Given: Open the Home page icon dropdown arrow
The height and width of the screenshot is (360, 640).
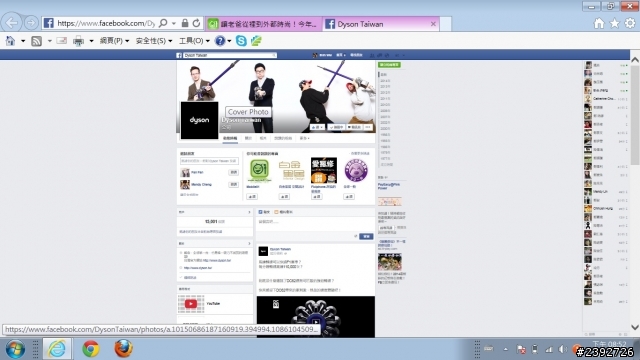Looking at the screenshot, I should point(23,41).
